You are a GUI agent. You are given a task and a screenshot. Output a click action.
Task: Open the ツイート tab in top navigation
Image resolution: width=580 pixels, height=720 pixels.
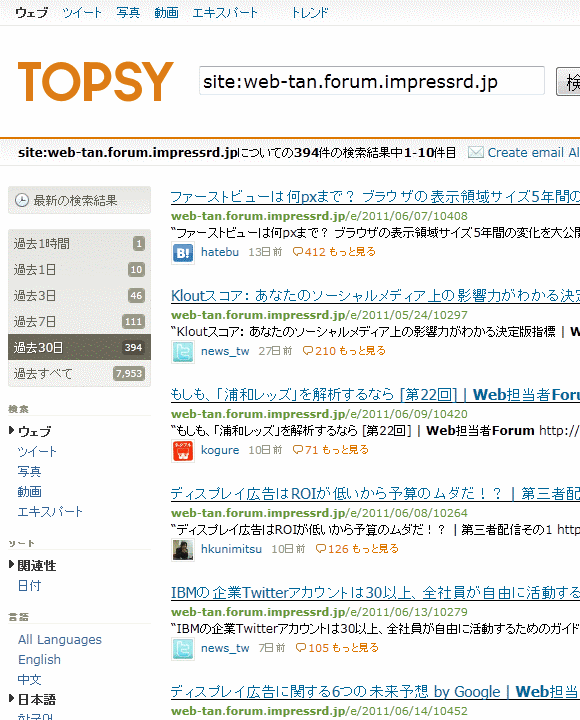82,13
